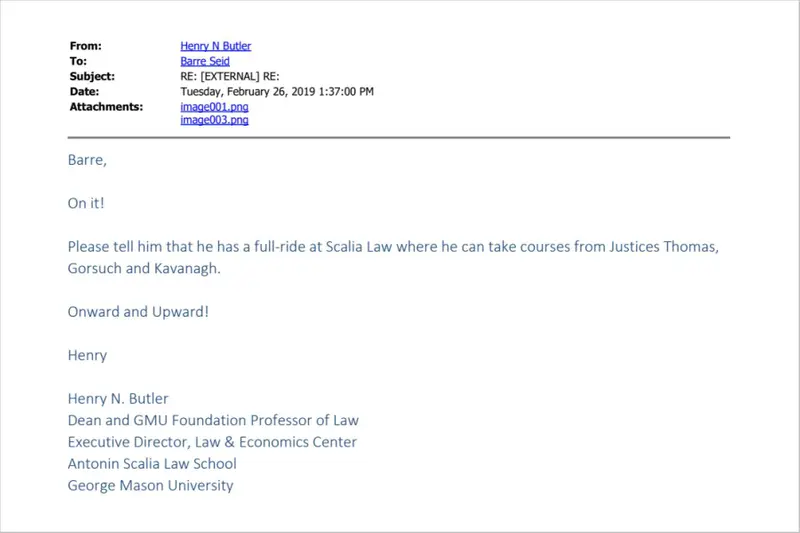Open the Barre Seid recipient link

click(205, 61)
